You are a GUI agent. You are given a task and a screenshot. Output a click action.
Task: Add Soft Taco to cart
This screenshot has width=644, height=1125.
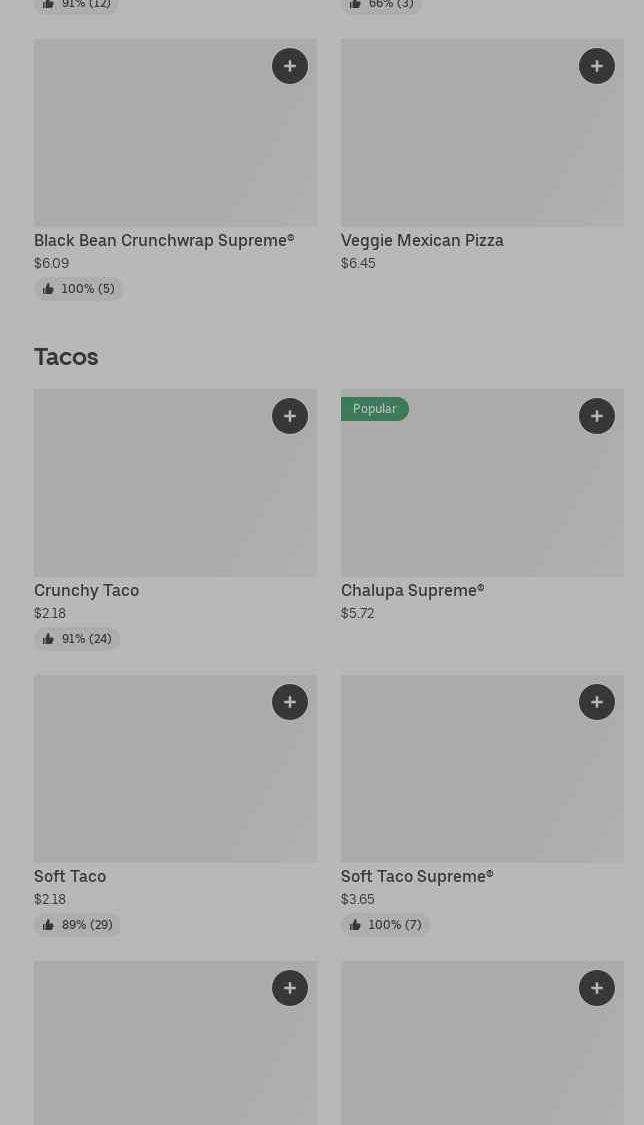290,702
